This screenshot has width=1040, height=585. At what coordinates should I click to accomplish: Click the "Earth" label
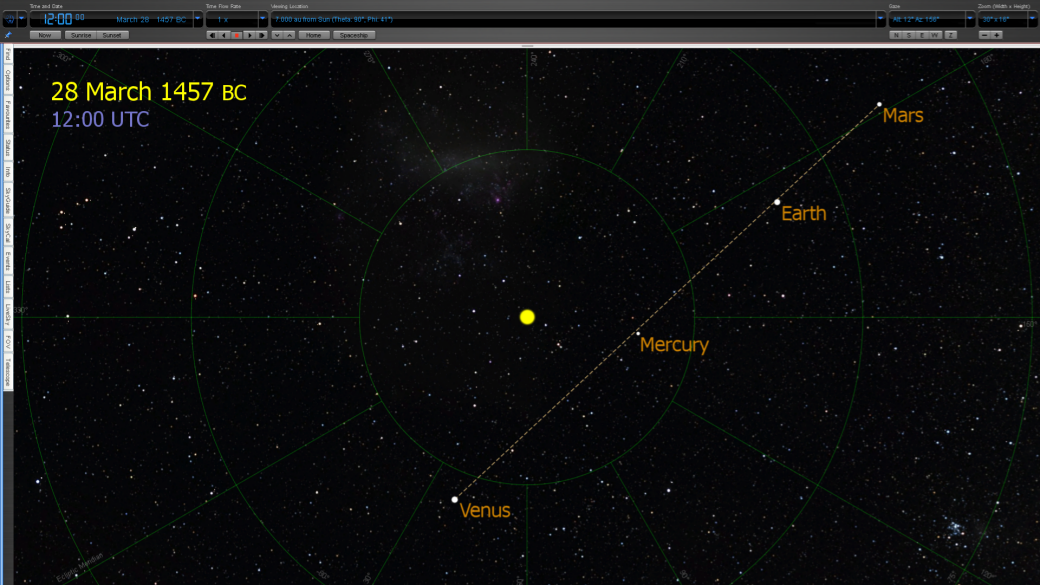click(x=804, y=214)
